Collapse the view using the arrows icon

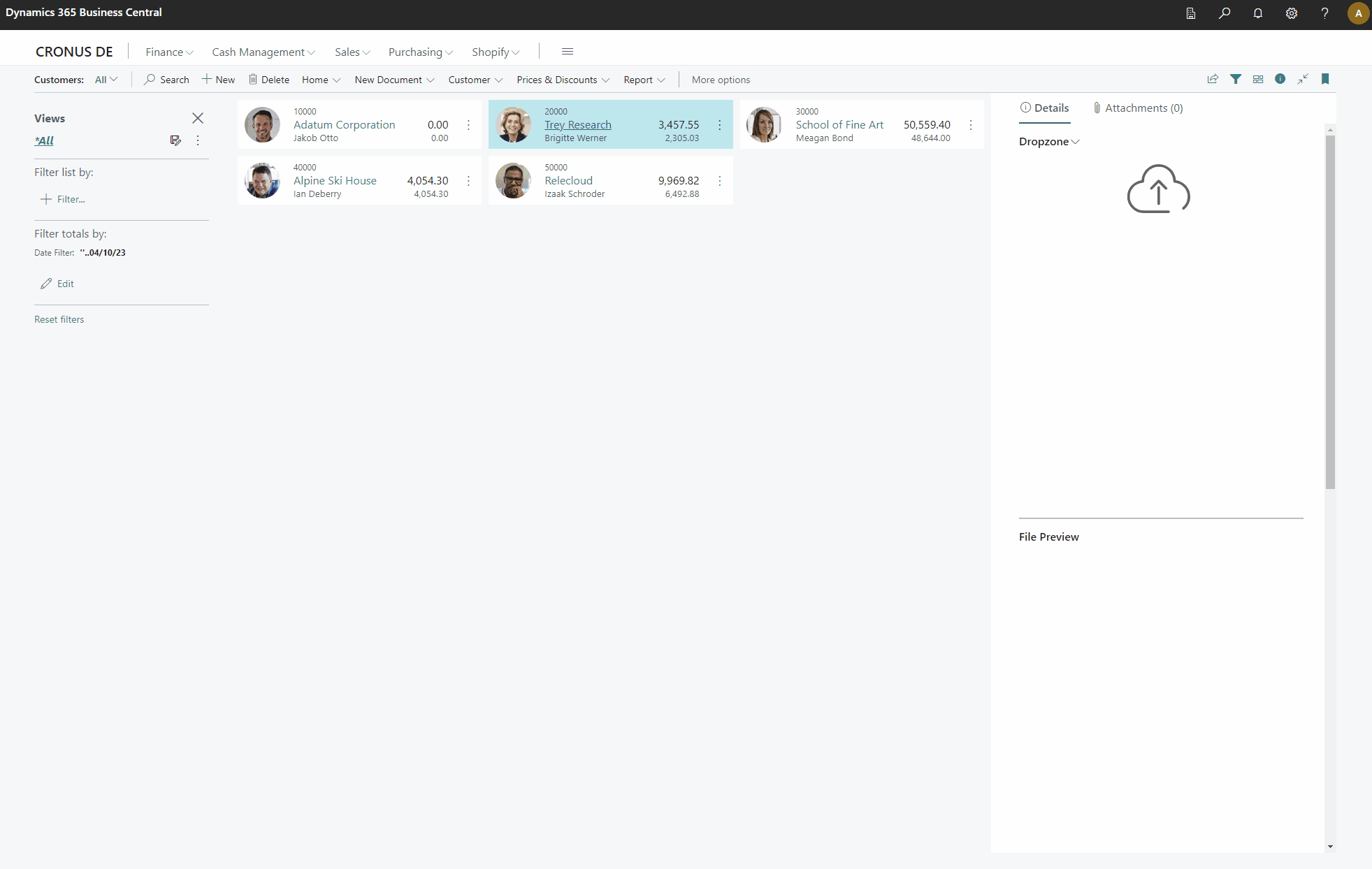tap(1302, 79)
